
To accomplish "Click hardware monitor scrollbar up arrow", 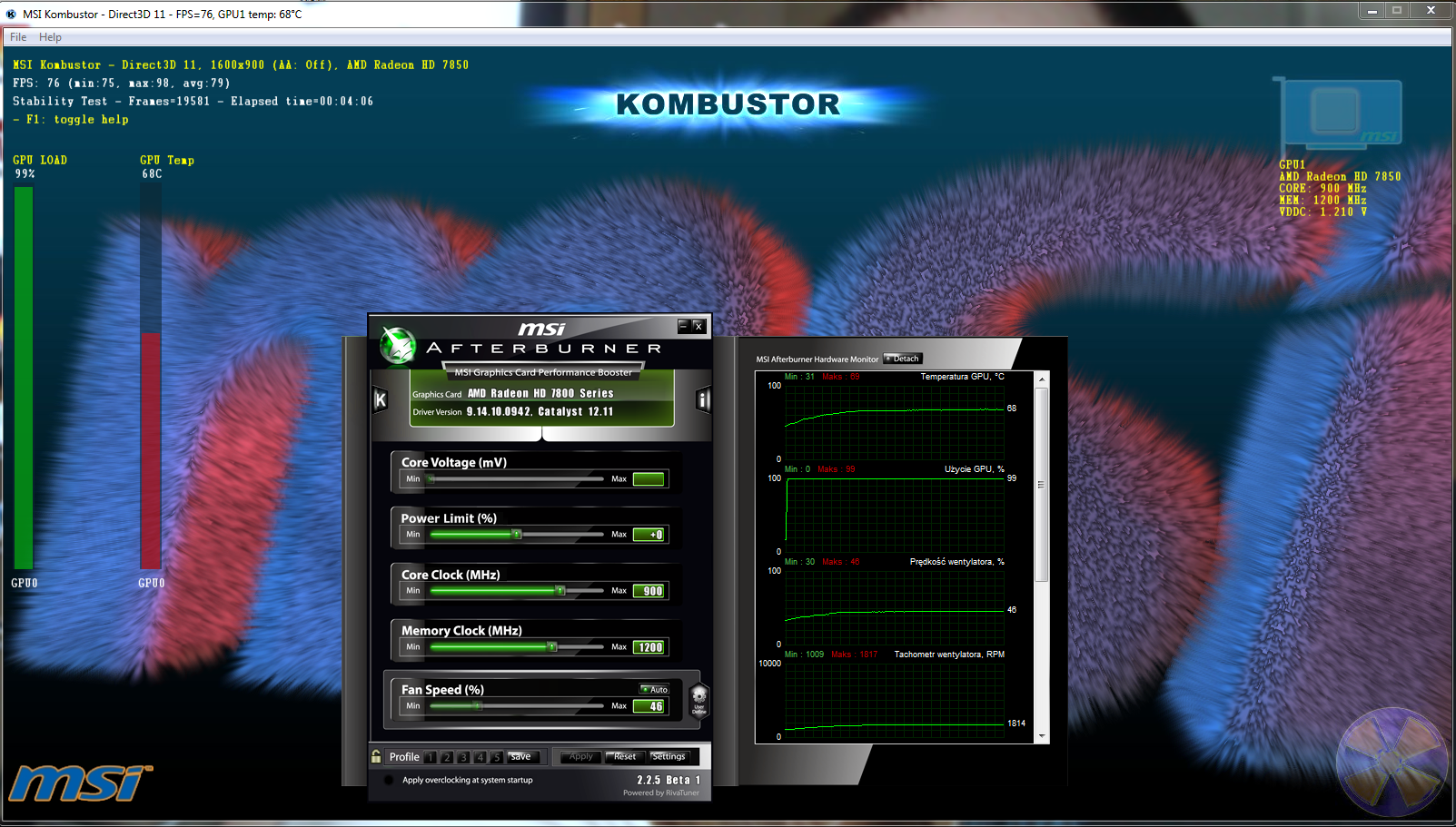I will click(1042, 379).
